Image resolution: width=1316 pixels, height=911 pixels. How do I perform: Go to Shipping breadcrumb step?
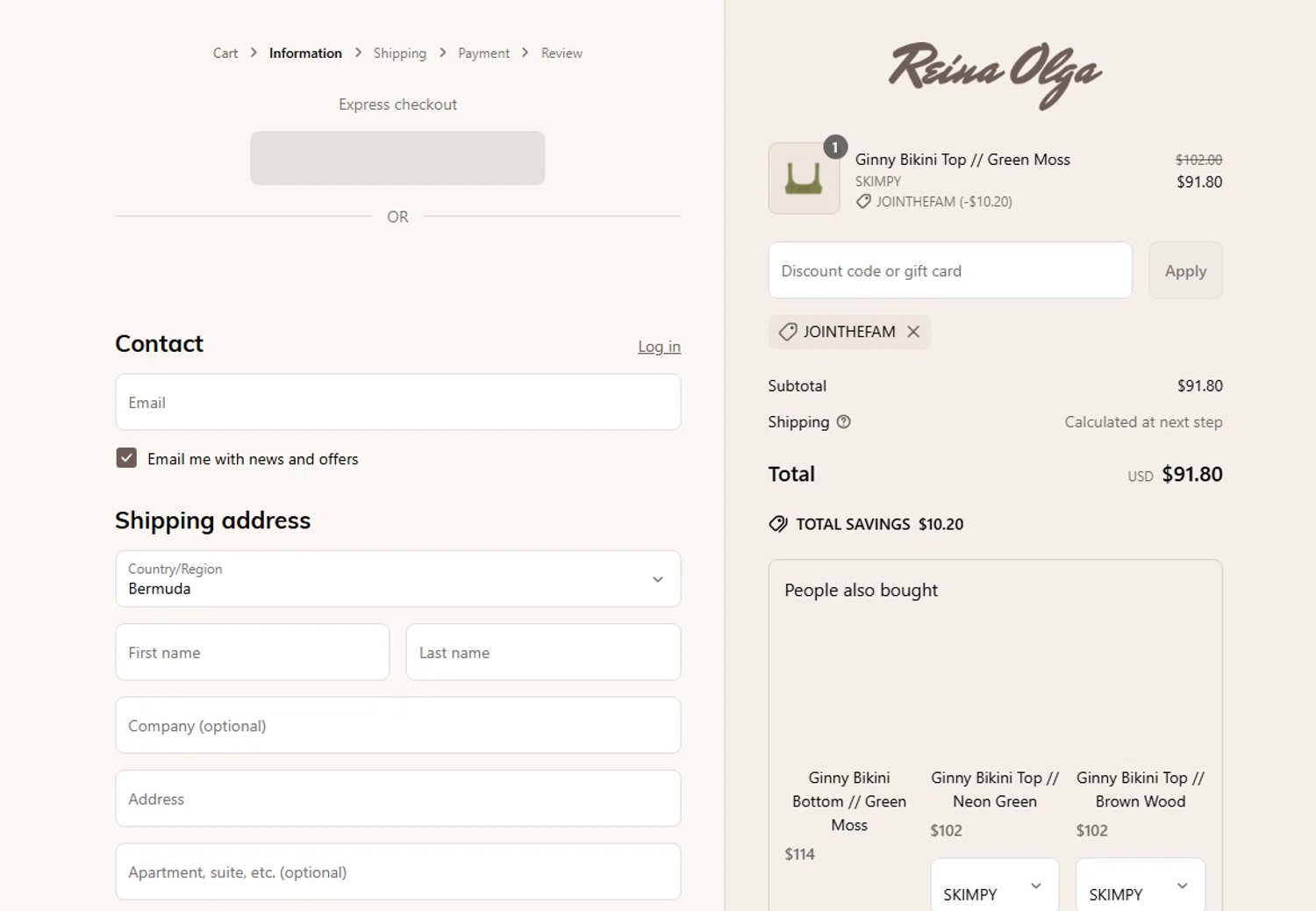coord(399,54)
